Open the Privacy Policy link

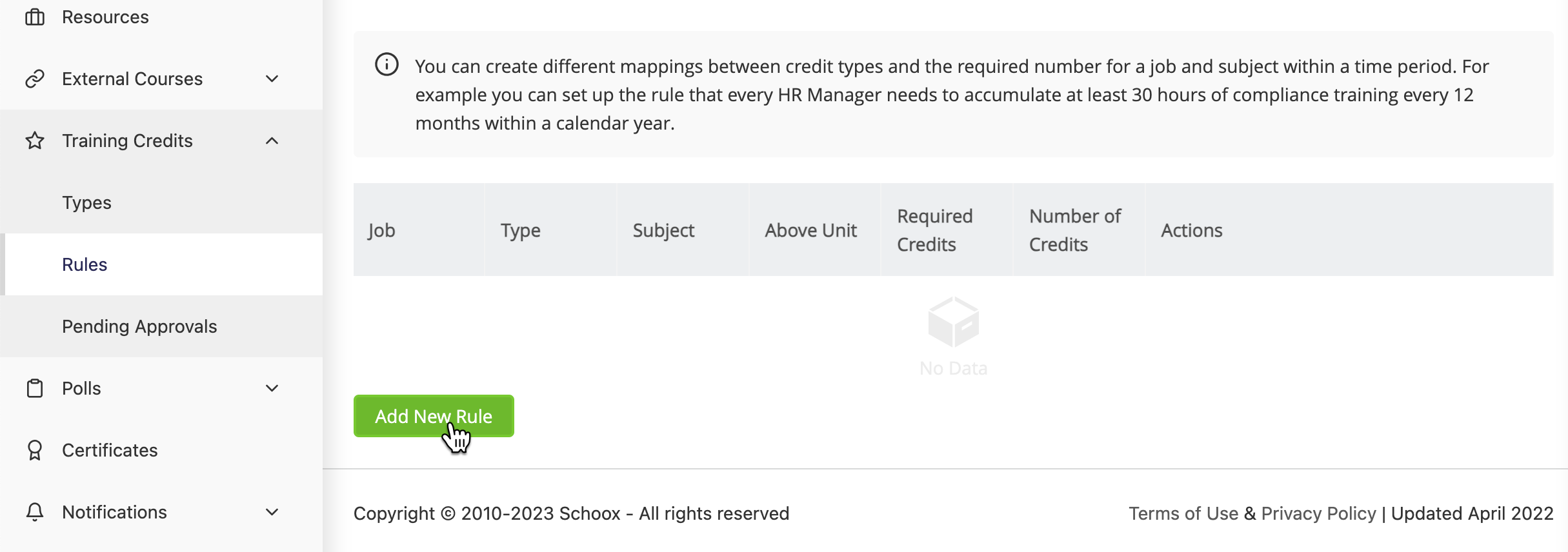[1318, 513]
